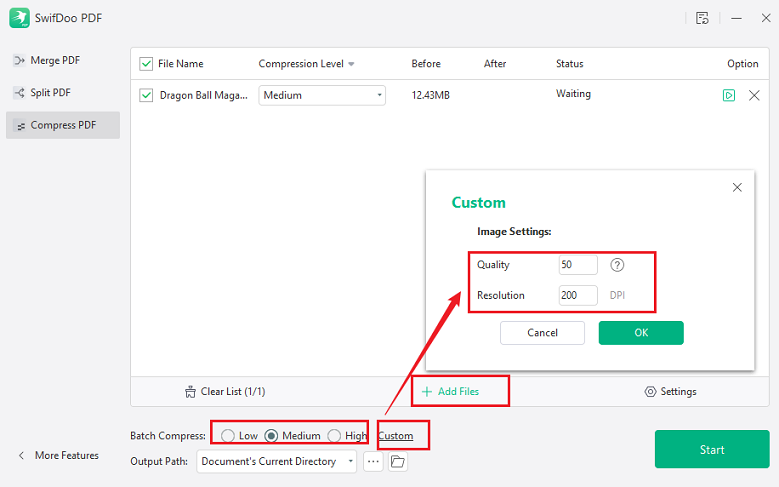Click the Waiting status text

[573, 94]
